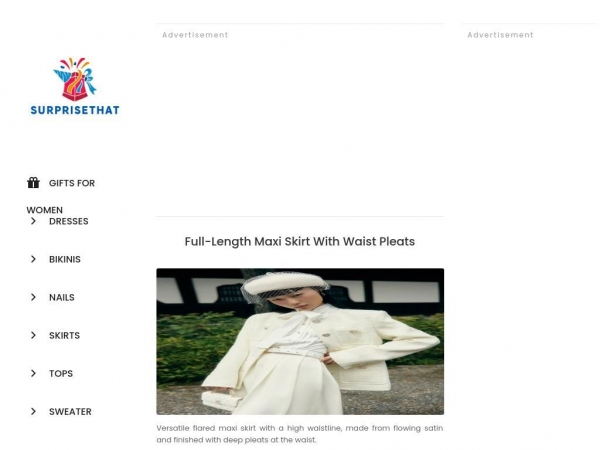Go to the BIKINIS category

[x=65, y=259]
